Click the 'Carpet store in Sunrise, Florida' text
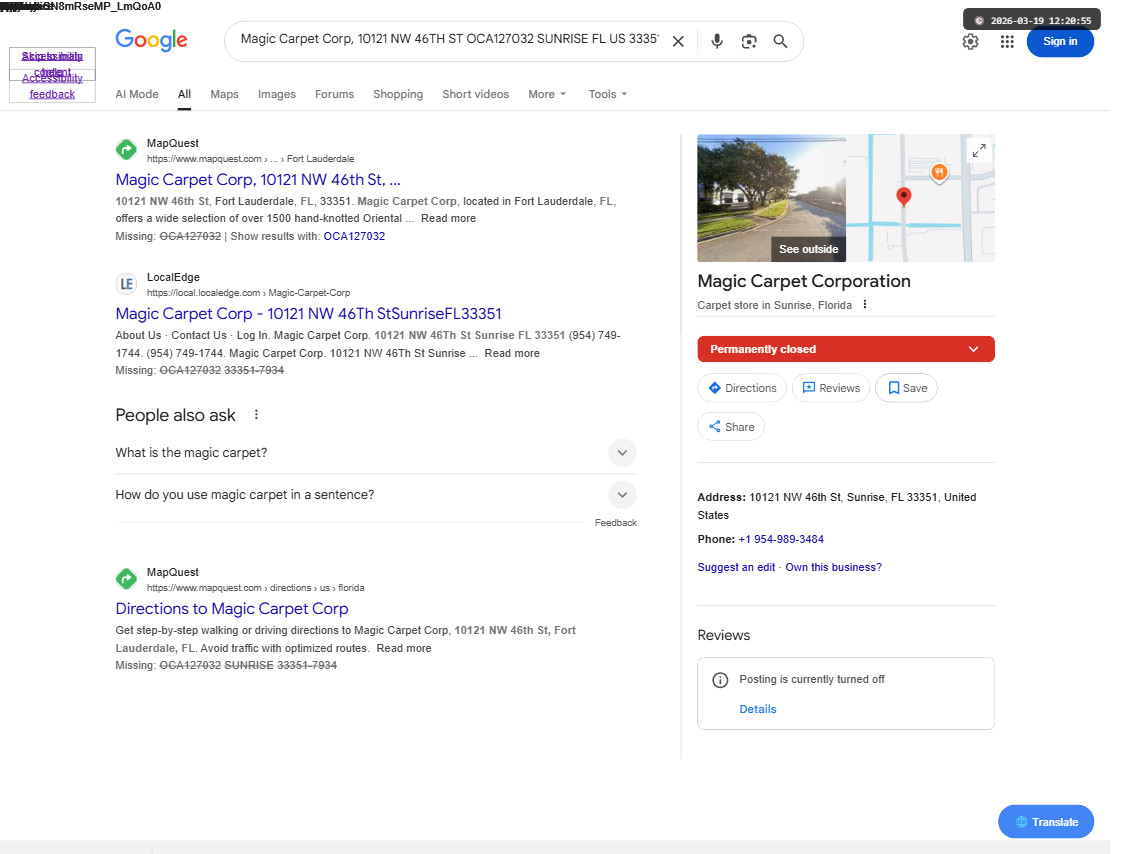Viewport: 1124px width, 854px height. click(x=774, y=305)
